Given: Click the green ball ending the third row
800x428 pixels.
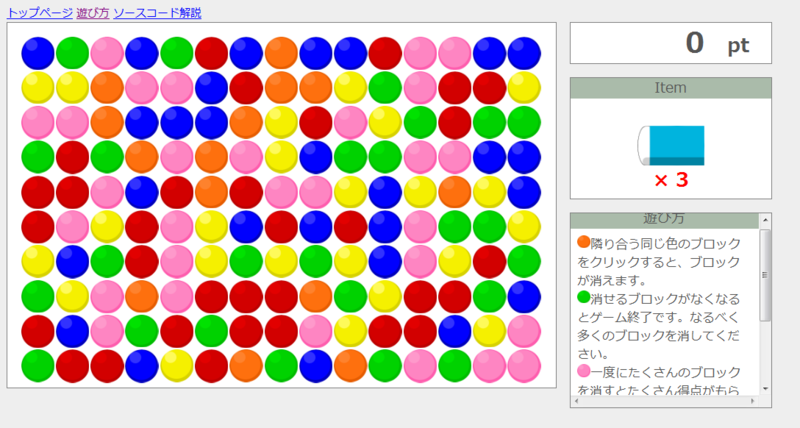Looking at the screenshot, I should 524,122.
